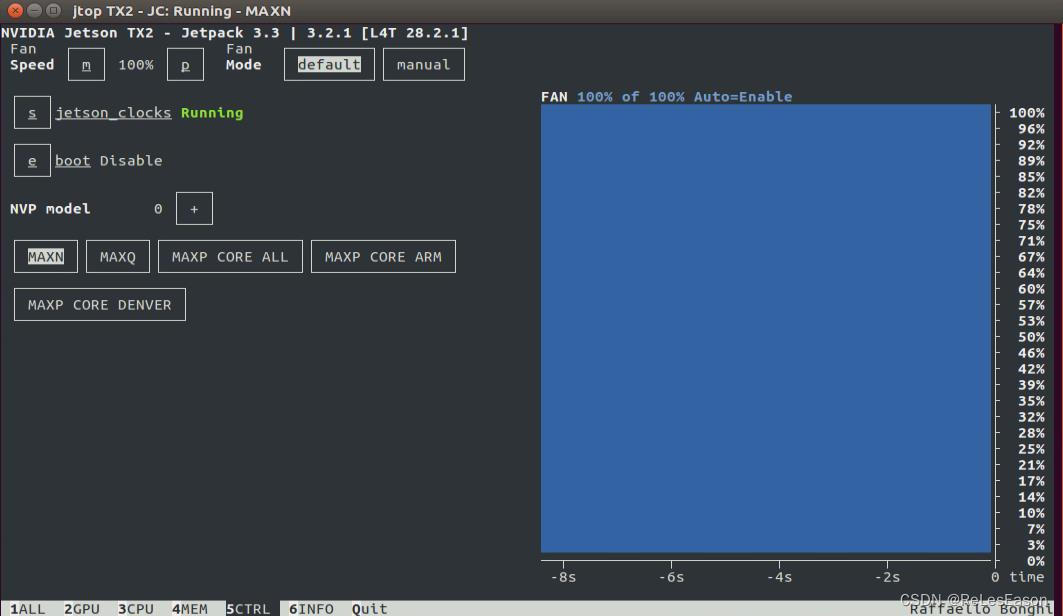Click the Running status text
1063x616 pixels.
point(212,112)
